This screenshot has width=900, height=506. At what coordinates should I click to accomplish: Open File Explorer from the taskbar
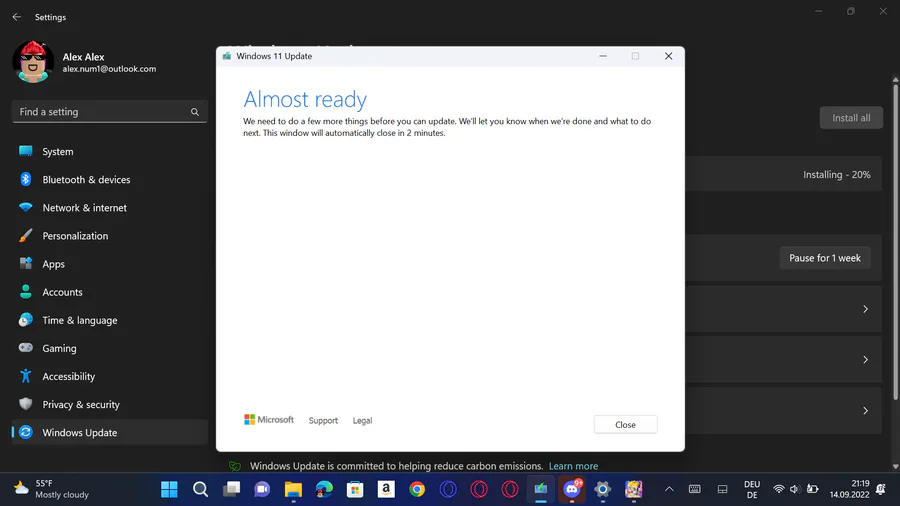(x=293, y=489)
